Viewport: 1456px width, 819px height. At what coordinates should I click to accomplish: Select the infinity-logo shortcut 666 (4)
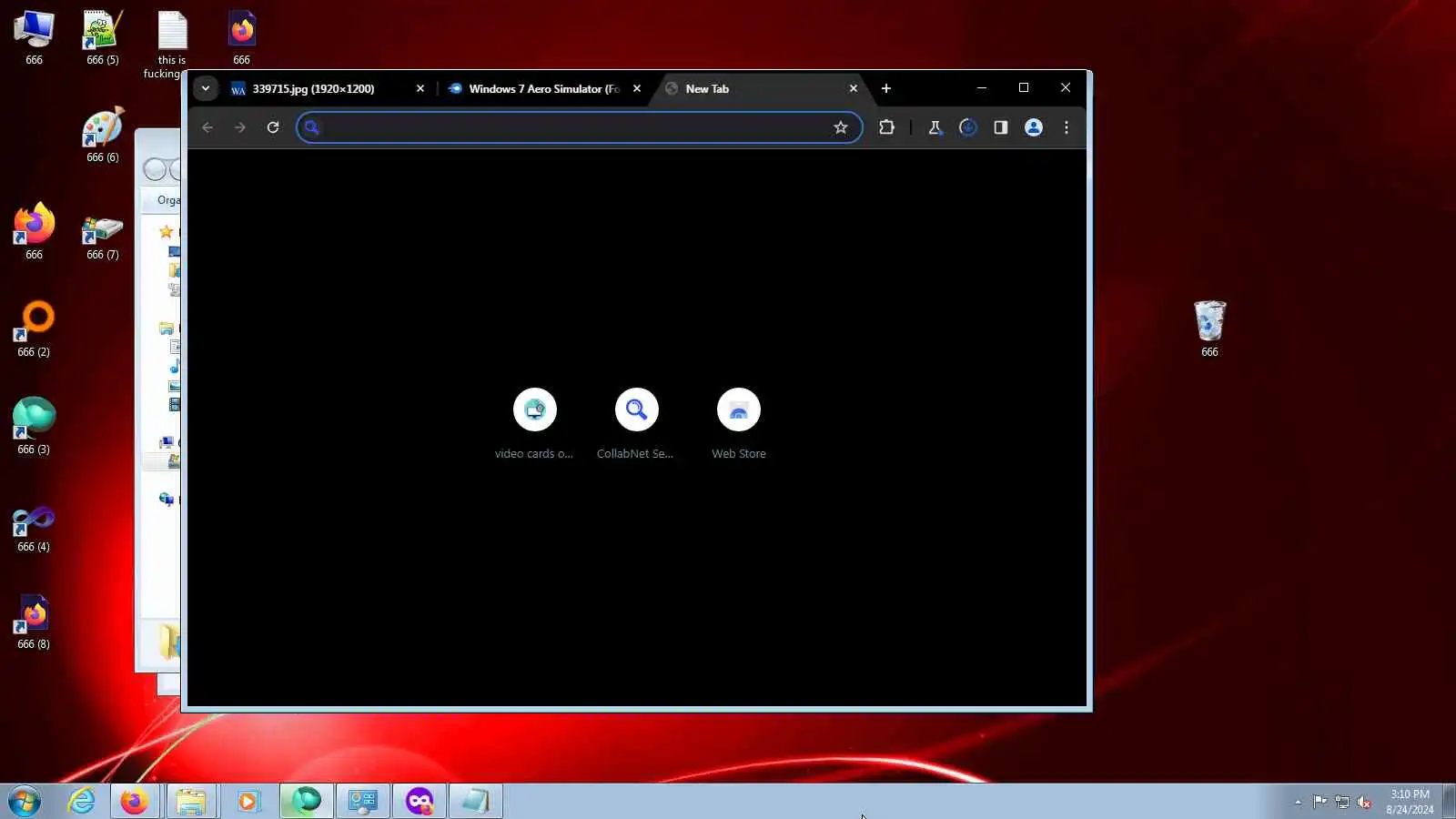click(34, 529)
